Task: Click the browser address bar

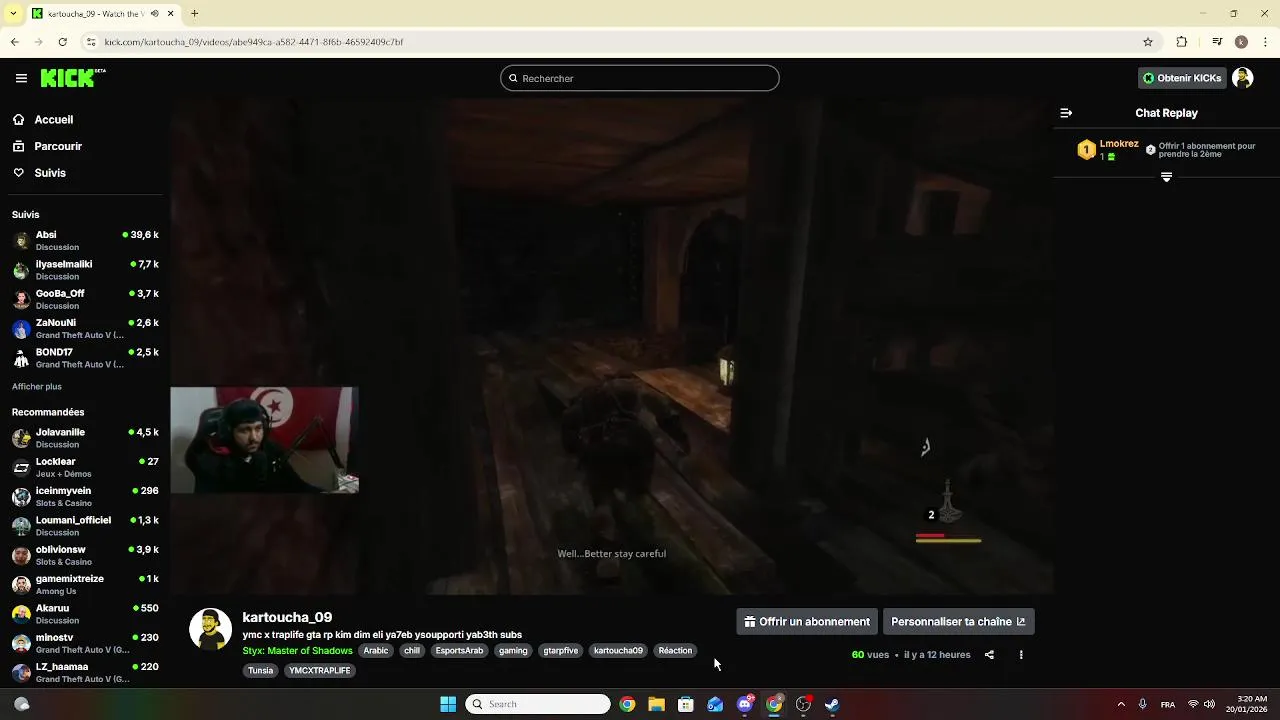Action: tap(610, 42)
